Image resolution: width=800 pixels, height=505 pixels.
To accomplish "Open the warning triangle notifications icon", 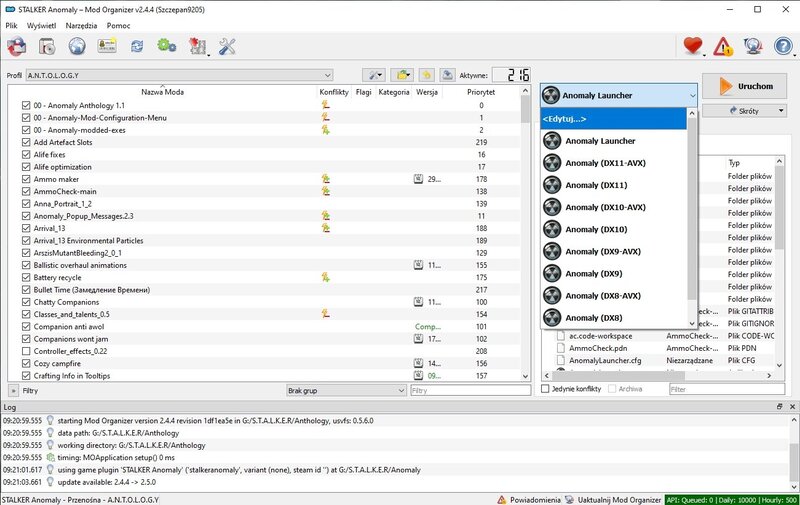I will pyautogui.click(x=723, y=46).
